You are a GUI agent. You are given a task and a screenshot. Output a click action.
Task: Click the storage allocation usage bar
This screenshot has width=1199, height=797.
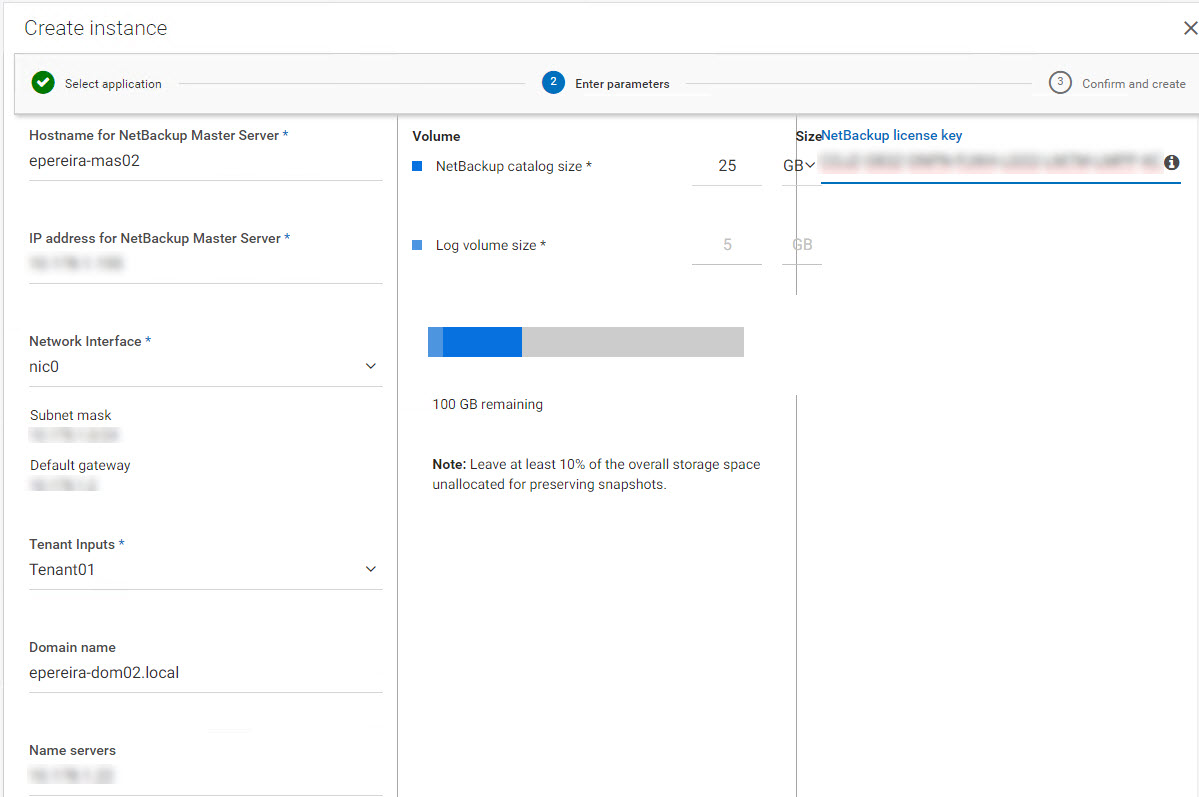(x=586, y=342)
